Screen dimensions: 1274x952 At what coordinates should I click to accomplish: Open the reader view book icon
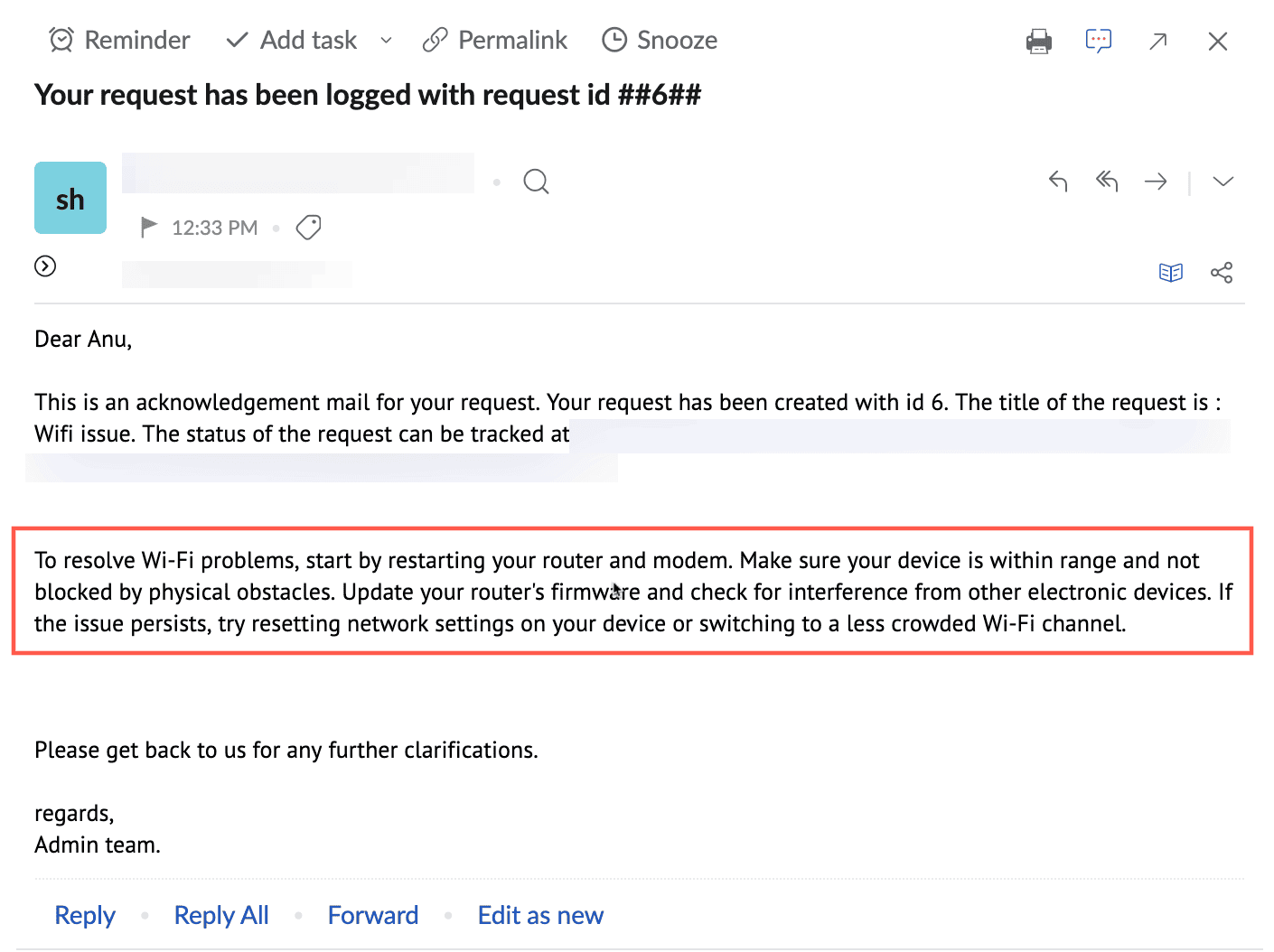point(1170,273)
